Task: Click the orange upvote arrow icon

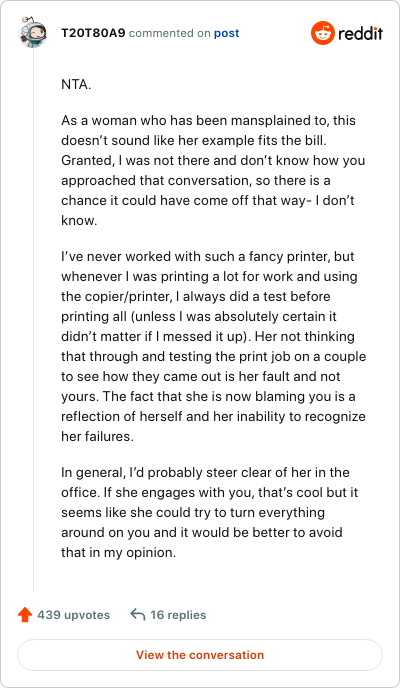Action: (25, 615)
